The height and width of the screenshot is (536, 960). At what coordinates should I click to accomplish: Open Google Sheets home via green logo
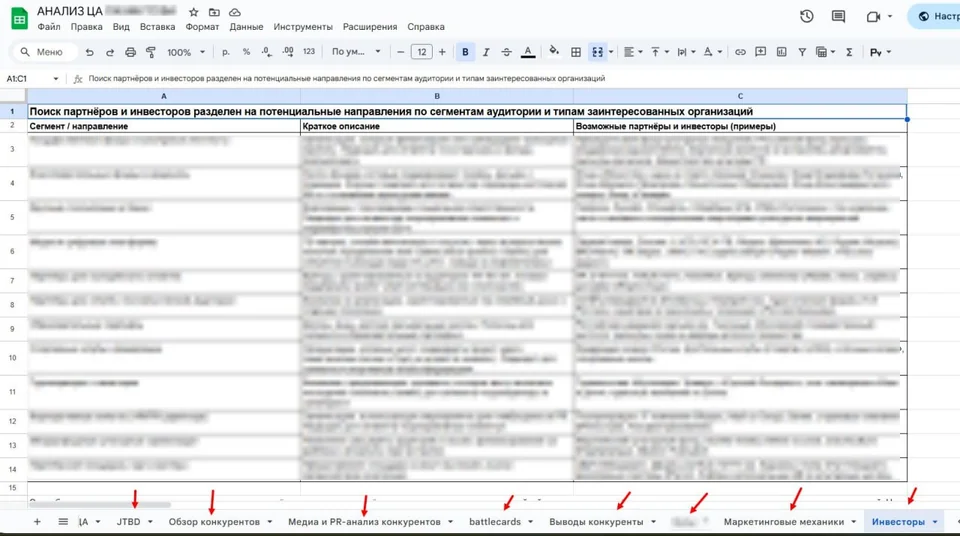20,18
